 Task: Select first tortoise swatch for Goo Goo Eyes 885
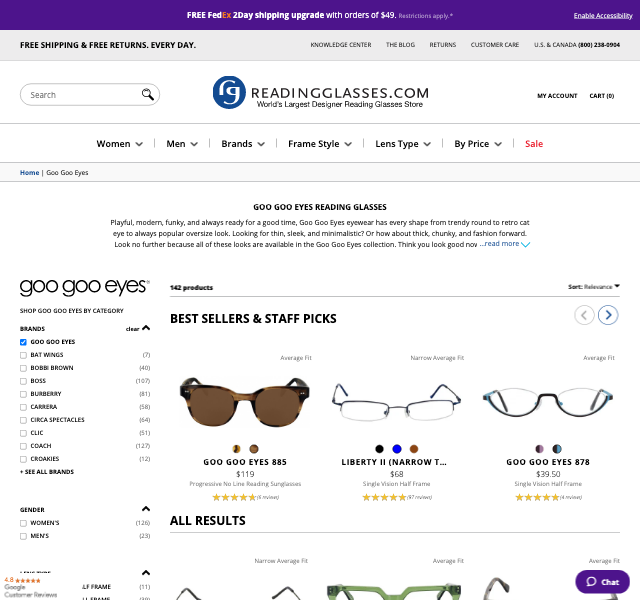click(236, 449)
